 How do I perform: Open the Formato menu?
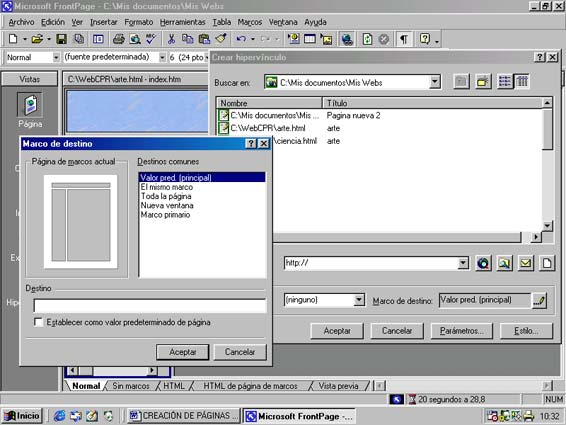pyautogui.click(x=139, y=22)
